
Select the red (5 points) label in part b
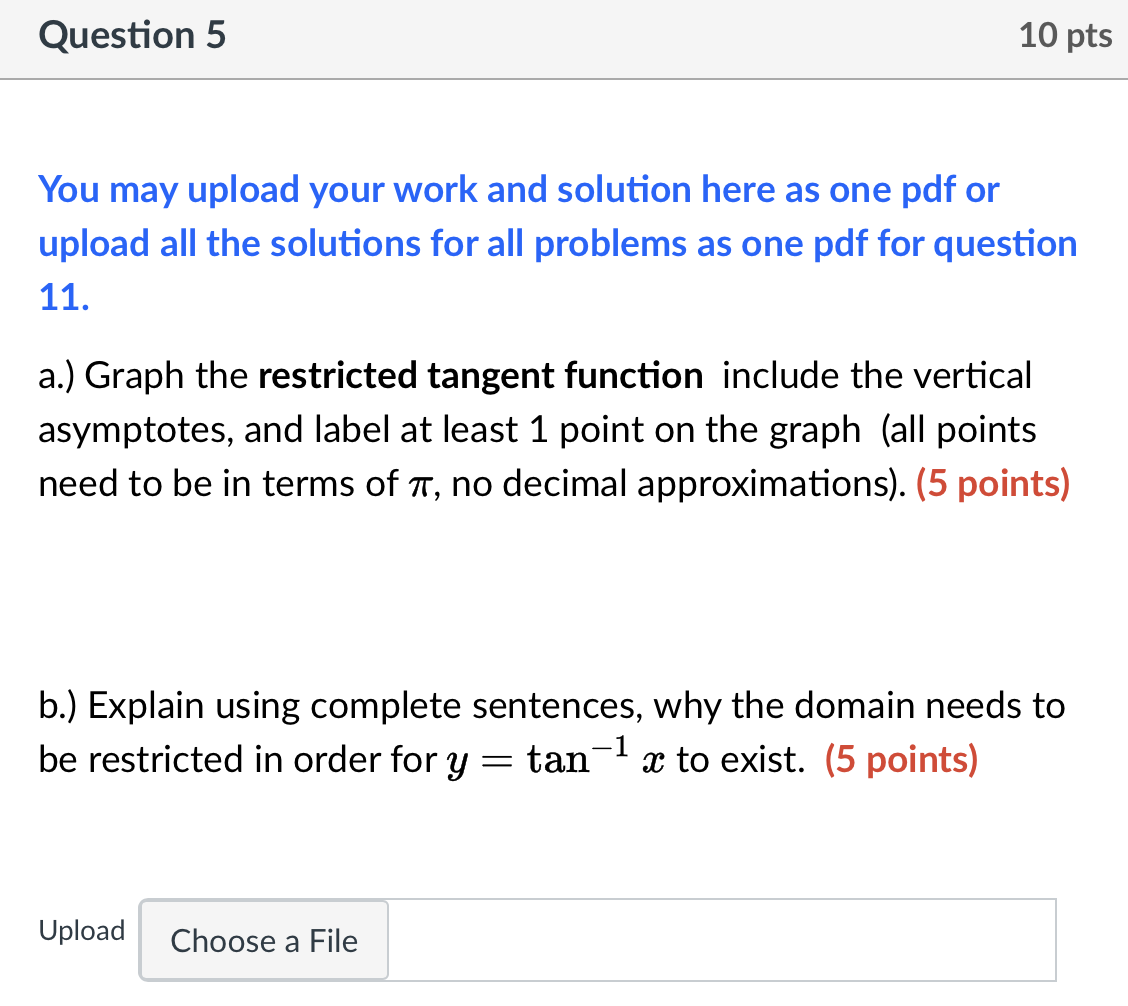pos(900,760)
